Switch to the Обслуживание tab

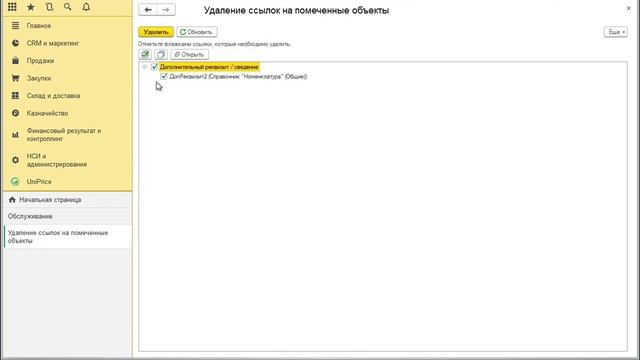point(67,216)
